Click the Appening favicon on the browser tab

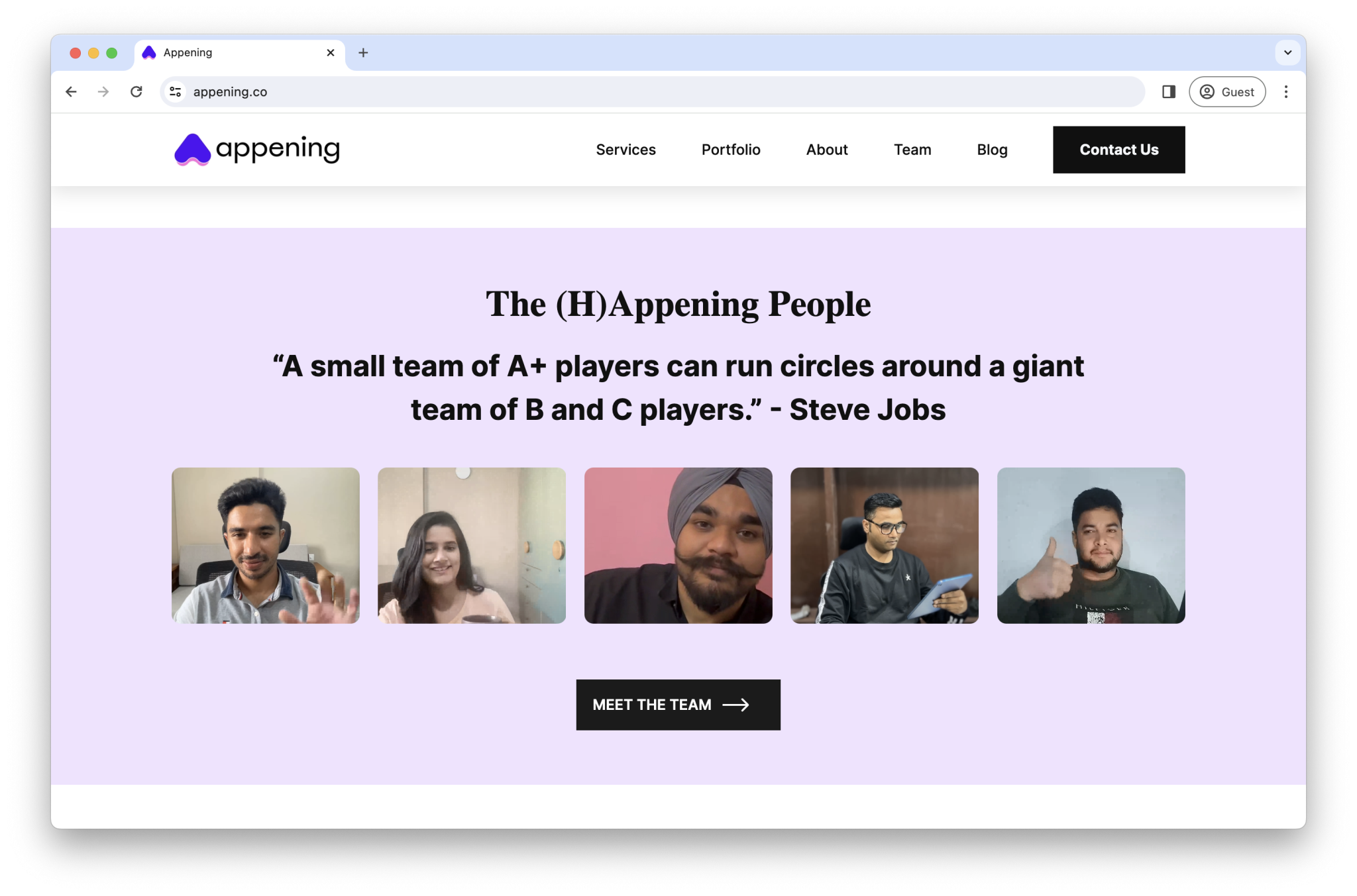pyautogui.click(x=149, y=52)
